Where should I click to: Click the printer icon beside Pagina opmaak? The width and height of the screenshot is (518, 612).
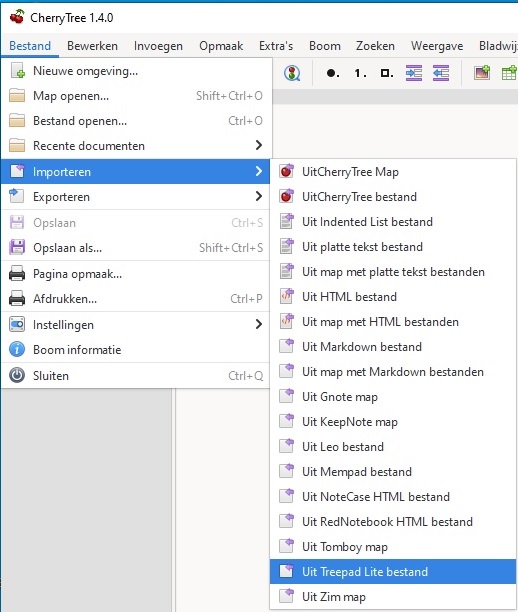click(x=17, y=274)
